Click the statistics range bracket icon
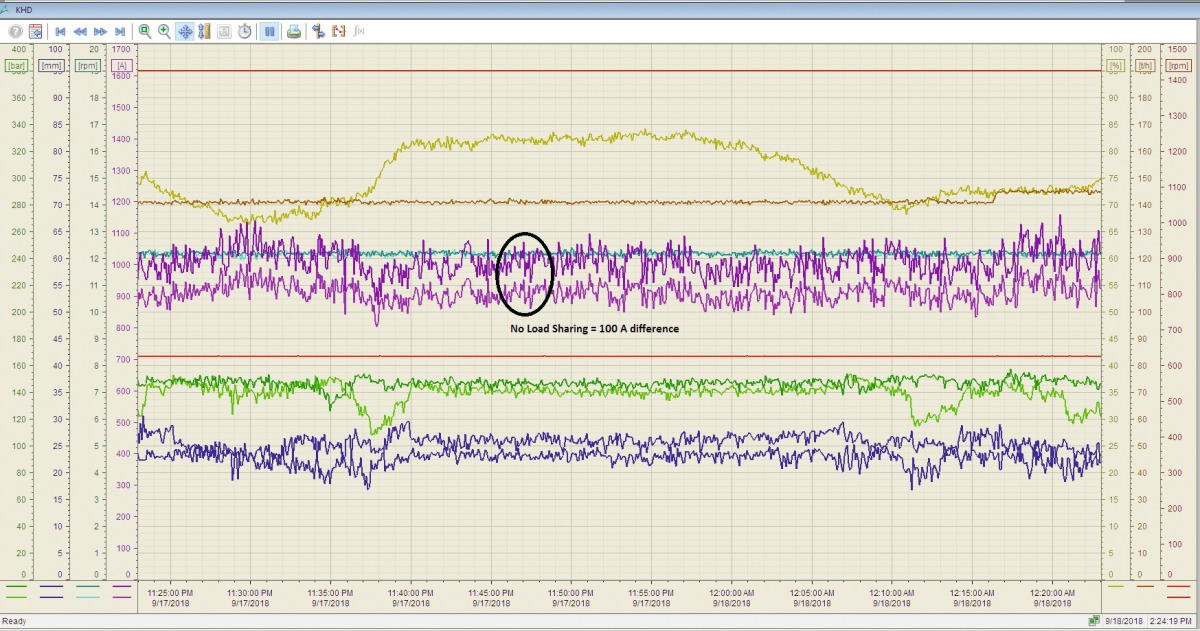 [339, 31]
